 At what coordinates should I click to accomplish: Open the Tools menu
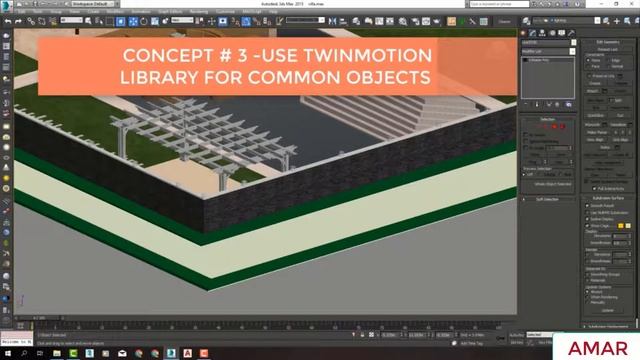(x=38, y=12)
